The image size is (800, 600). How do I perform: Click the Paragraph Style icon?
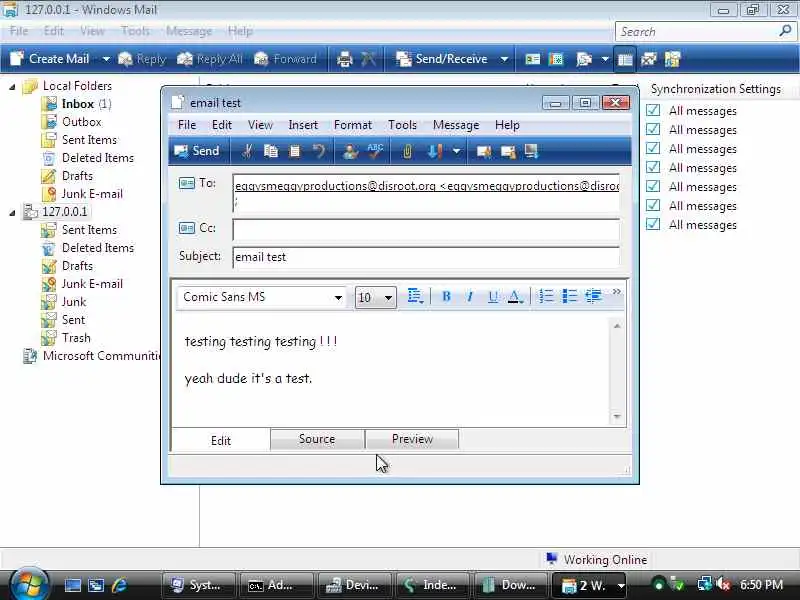[415, 296]
